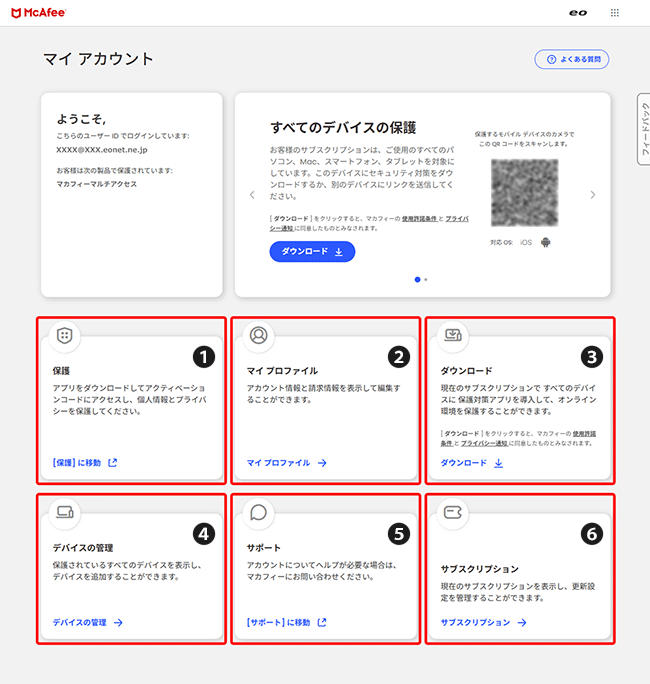Click the サブスクリプション card title
650x684 pixels.
[x=479, y=569]
